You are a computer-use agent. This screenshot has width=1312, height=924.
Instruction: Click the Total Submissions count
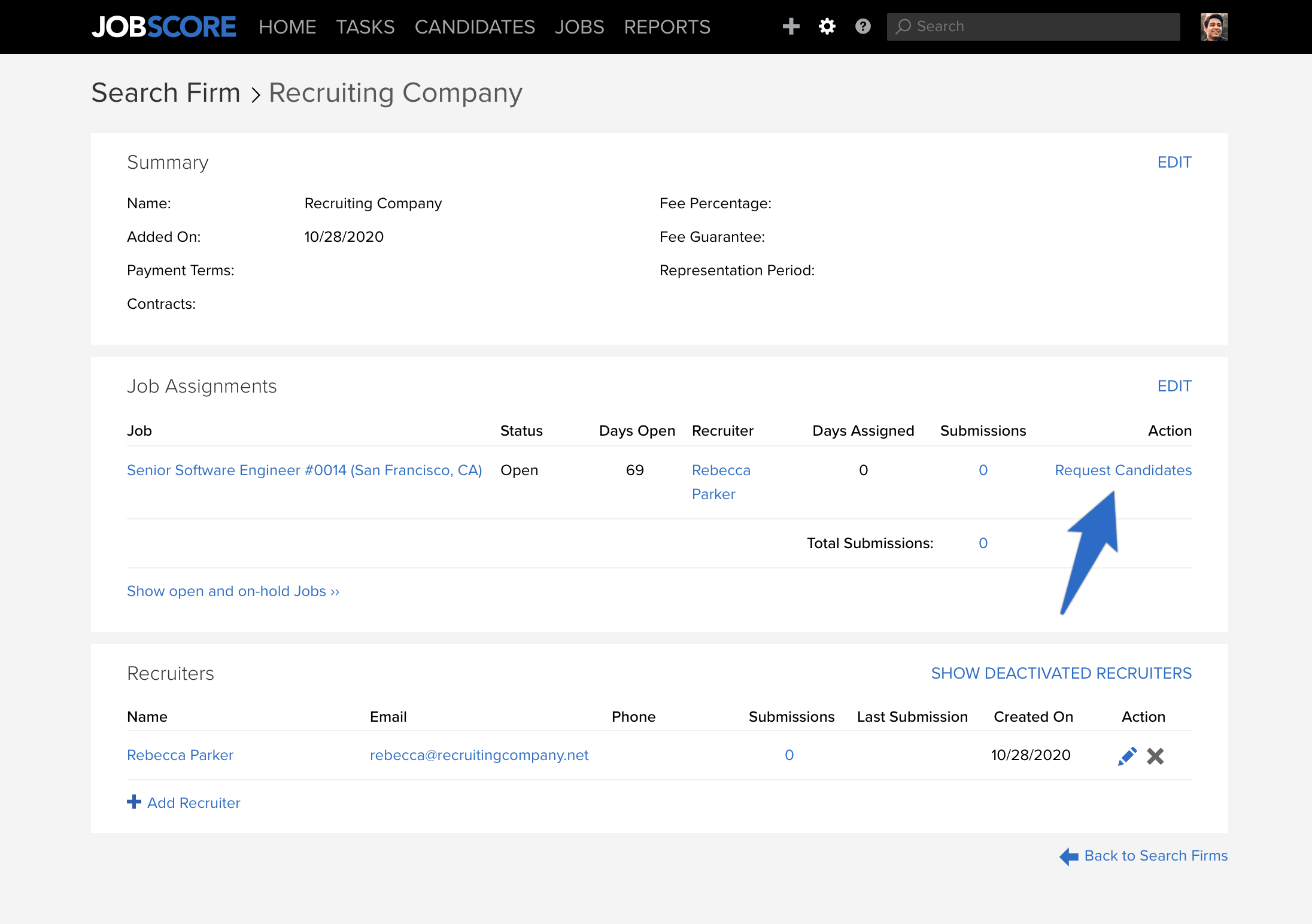tap(983, 543)
